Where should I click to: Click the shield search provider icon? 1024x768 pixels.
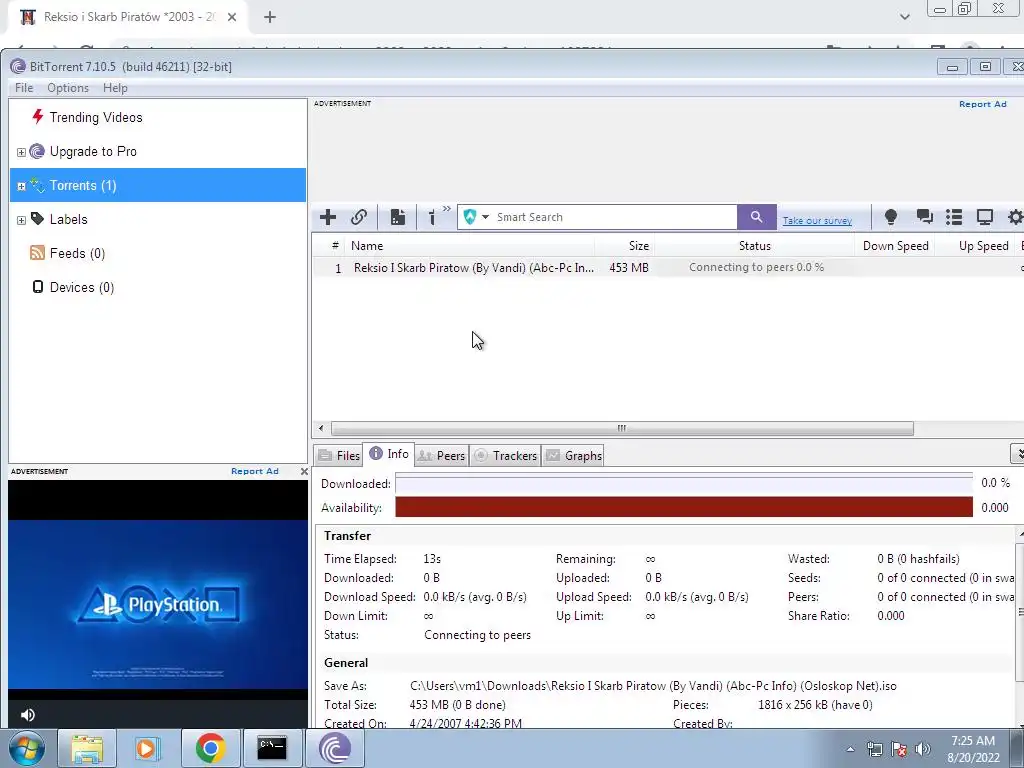470,217
